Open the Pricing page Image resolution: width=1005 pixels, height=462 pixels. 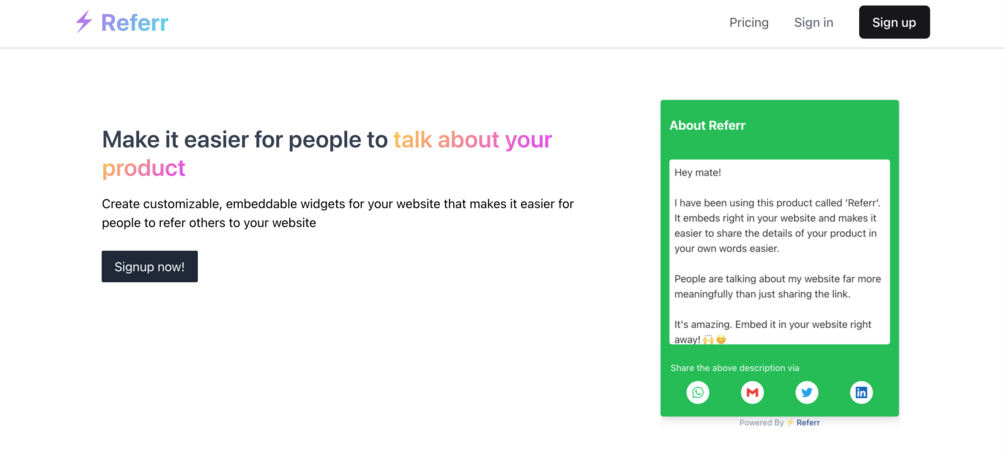[749, 22]
